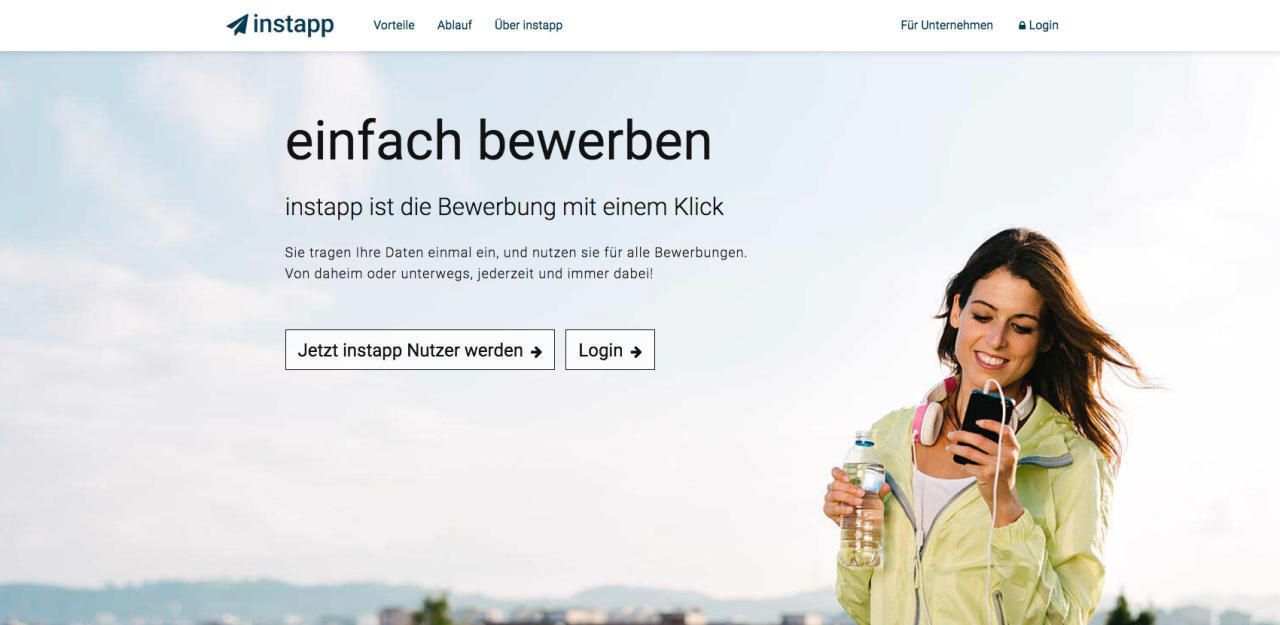Click the bordered Login button in hero section
The height and width of the screenshot is (625, 1280).
pyautogui.click(x=610, y=350)
